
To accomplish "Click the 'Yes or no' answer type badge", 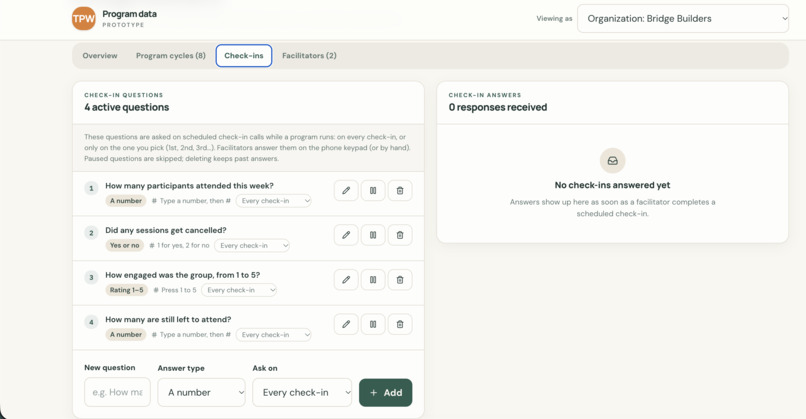I will 124,245.
